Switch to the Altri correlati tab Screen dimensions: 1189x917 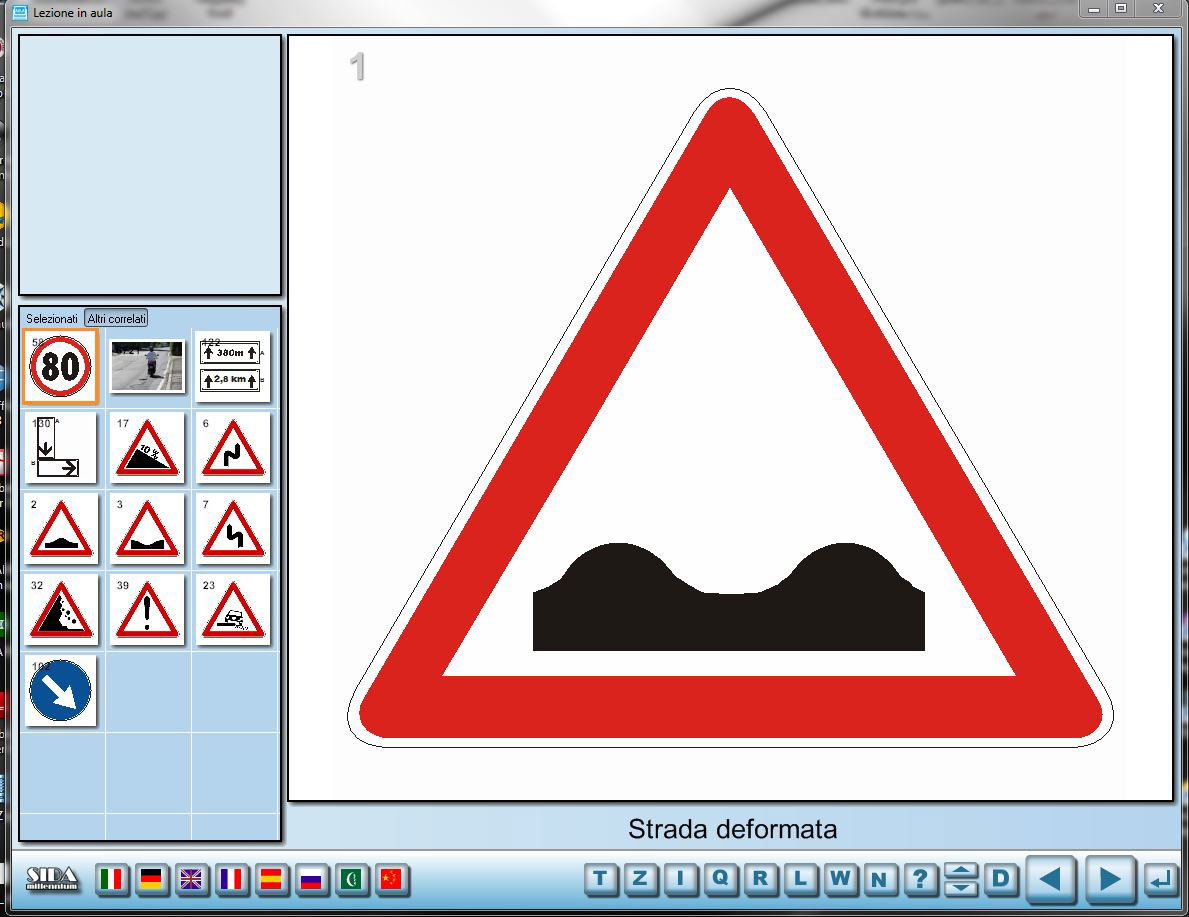click(x=117, y=318)
